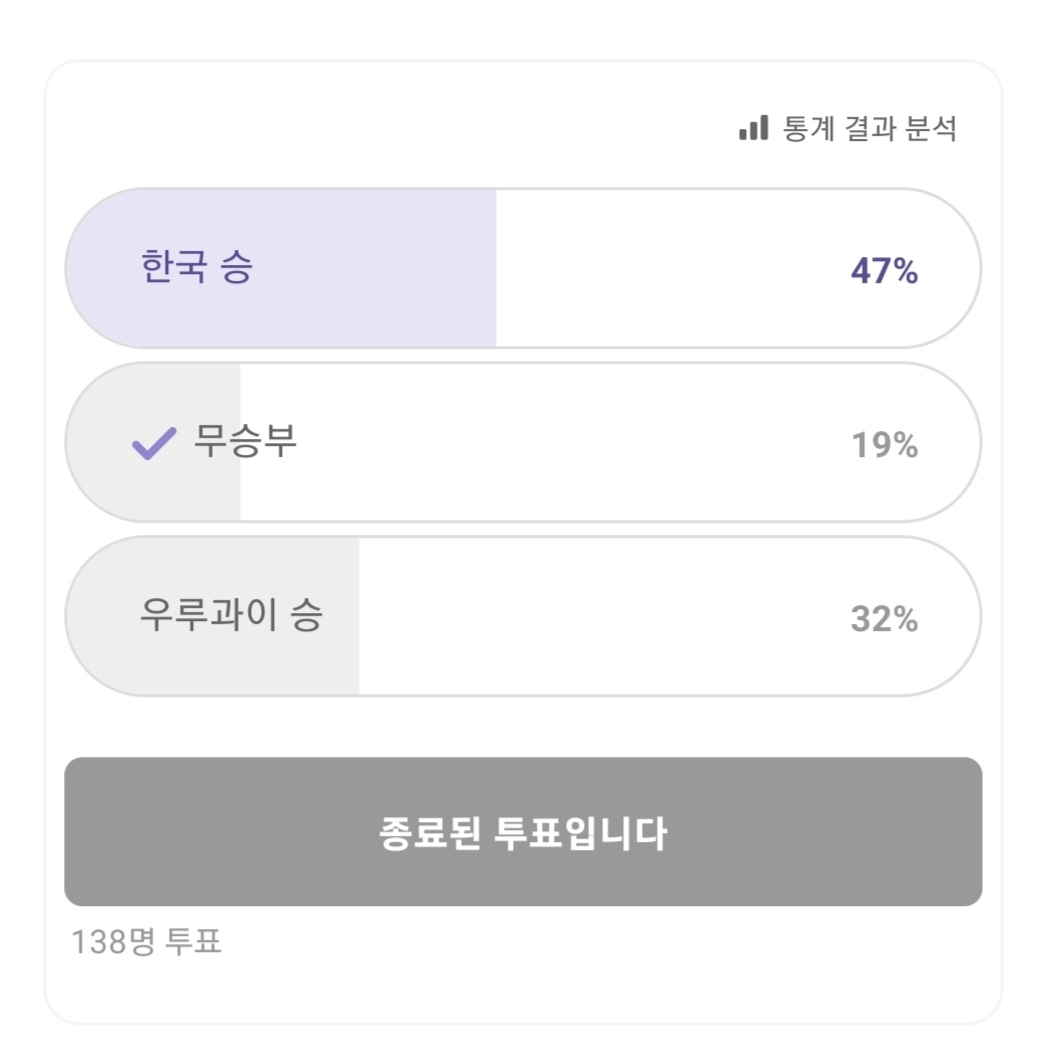Click the 종료된 투표입니다 button
This screenshot has height=1046, width=1046.
[x=523, y=832]
